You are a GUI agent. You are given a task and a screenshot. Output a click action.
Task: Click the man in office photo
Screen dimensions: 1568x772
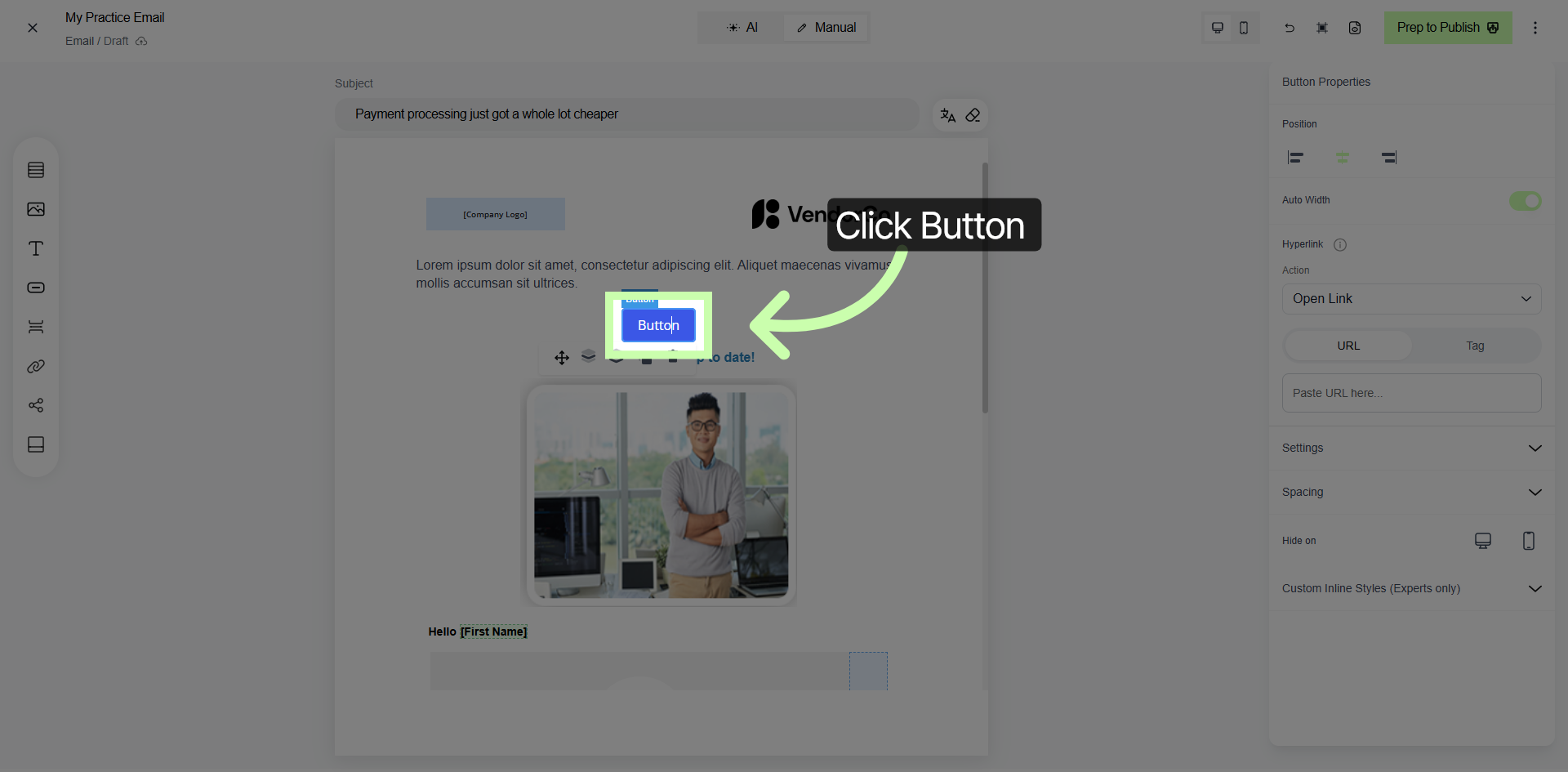pyautogui.click(x=661, y=495)
